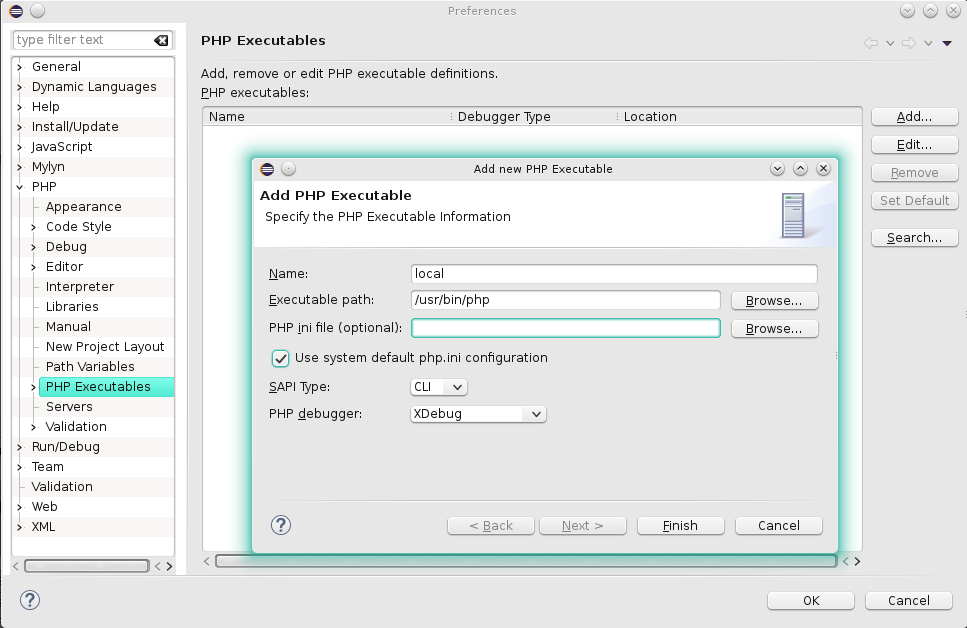Image resolution: width=967 pixels, height=628 pixels.
Task: Select the Servers preference page
Action: pyautogui.click(x=69, y=407)
